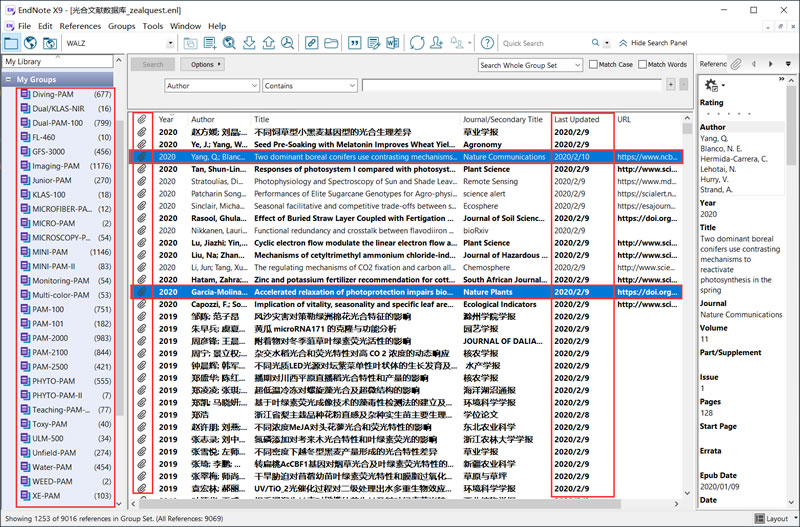Open the Contains comparison dropdown
This screenshot has width=800, height=527.
(x=310, y=86)
